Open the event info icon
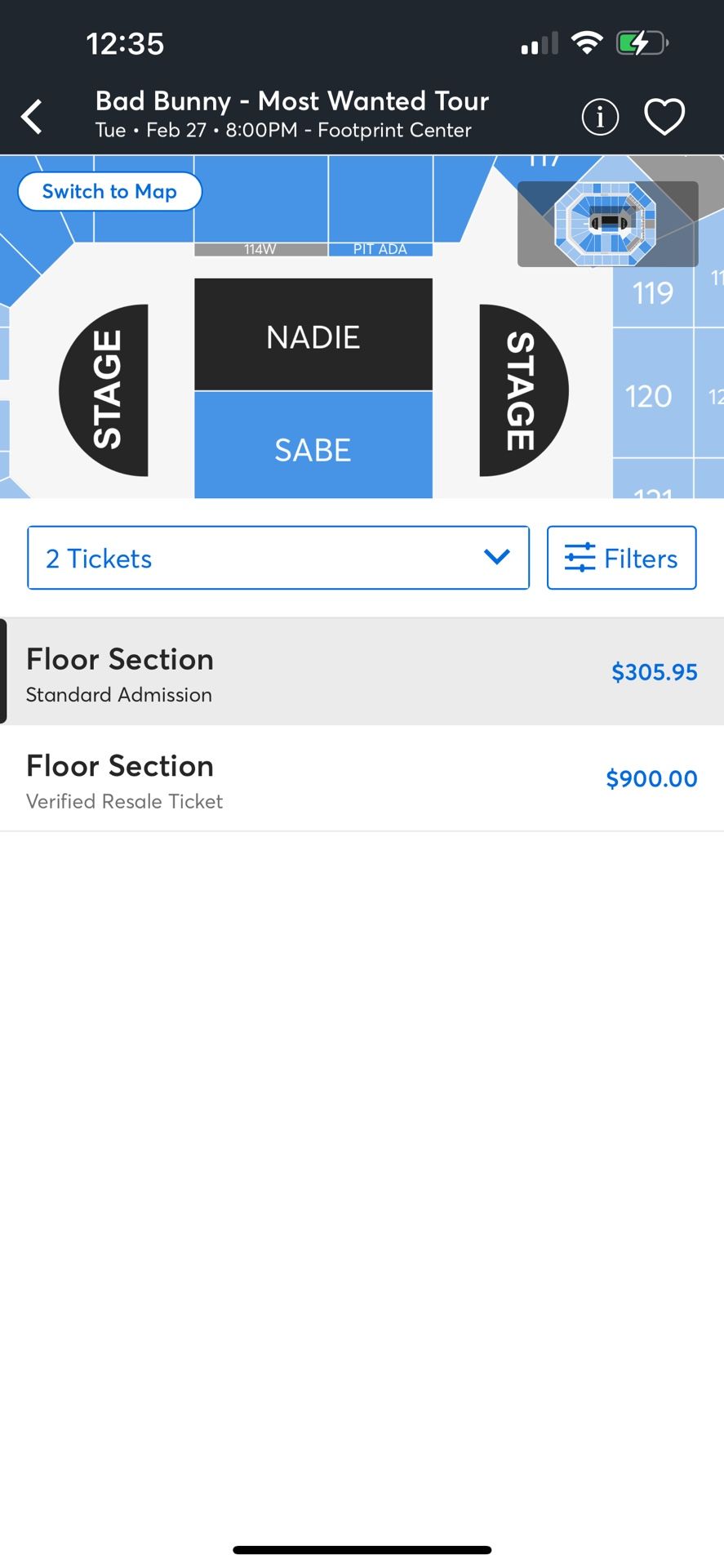724x1568 pixels. click(x=600, y=117)
